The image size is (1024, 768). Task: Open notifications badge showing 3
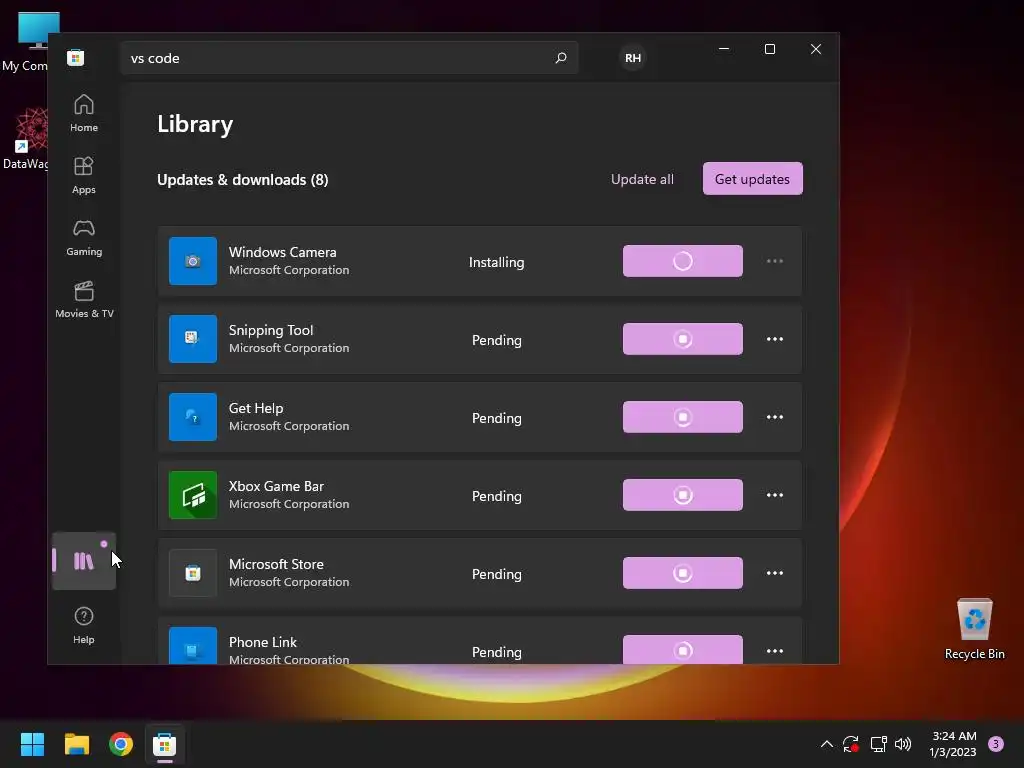pyautogui.click(x=996, y=744)
